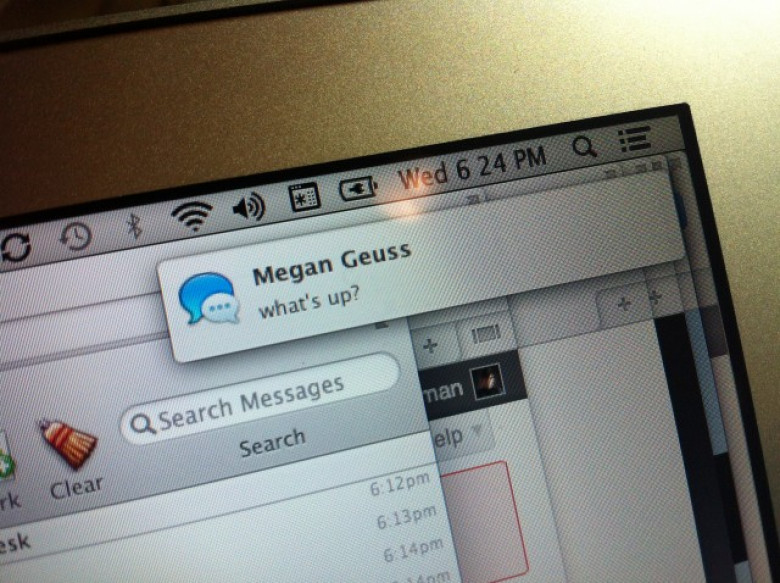Click the 'what's up?' notification text
Image resolution: width=780 pixels, height=583 pixels.
308,303
